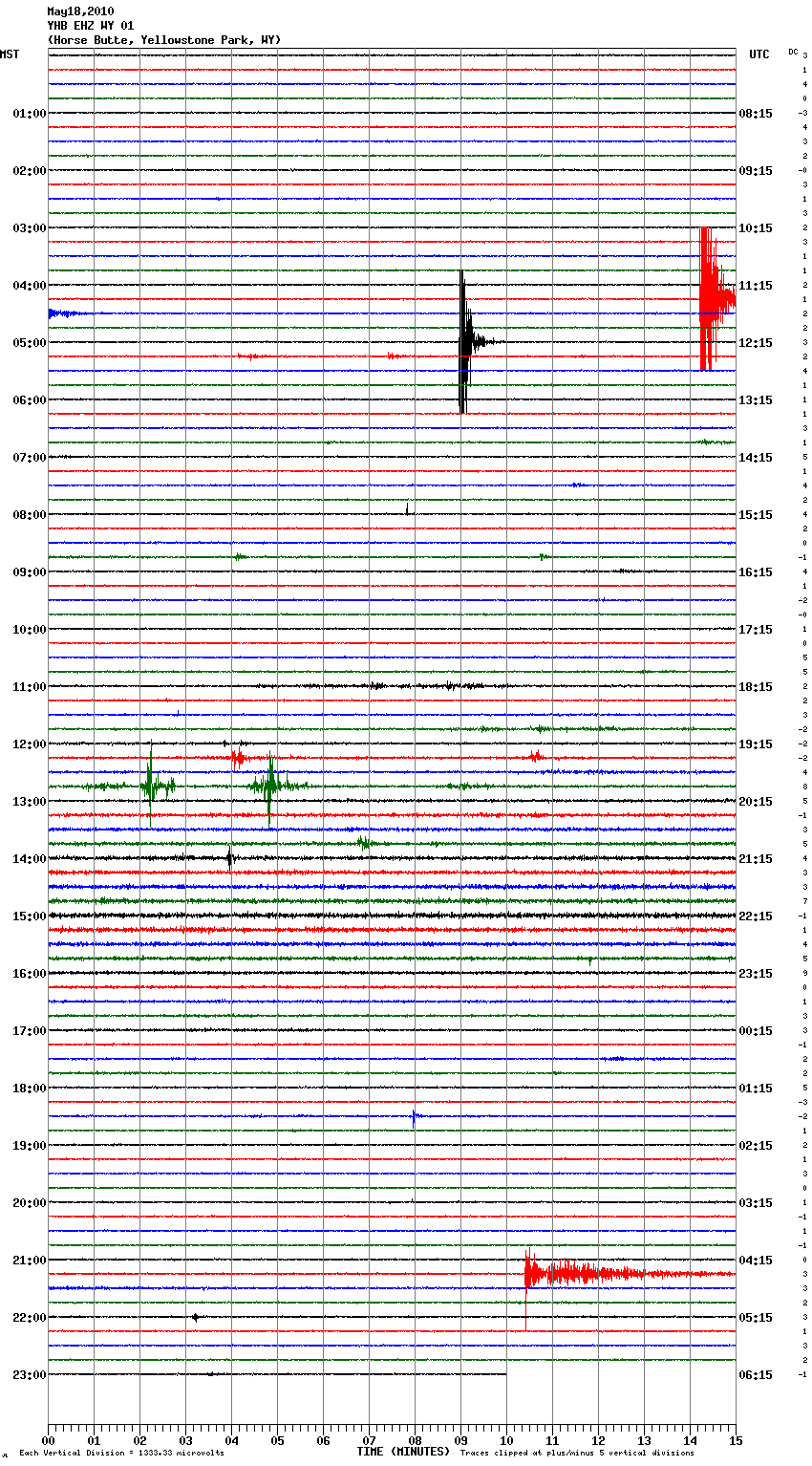The image size is (812, 1466).
Task: Click minute 15 on the bottom time axis
Action: click(x=736, y=1440)
